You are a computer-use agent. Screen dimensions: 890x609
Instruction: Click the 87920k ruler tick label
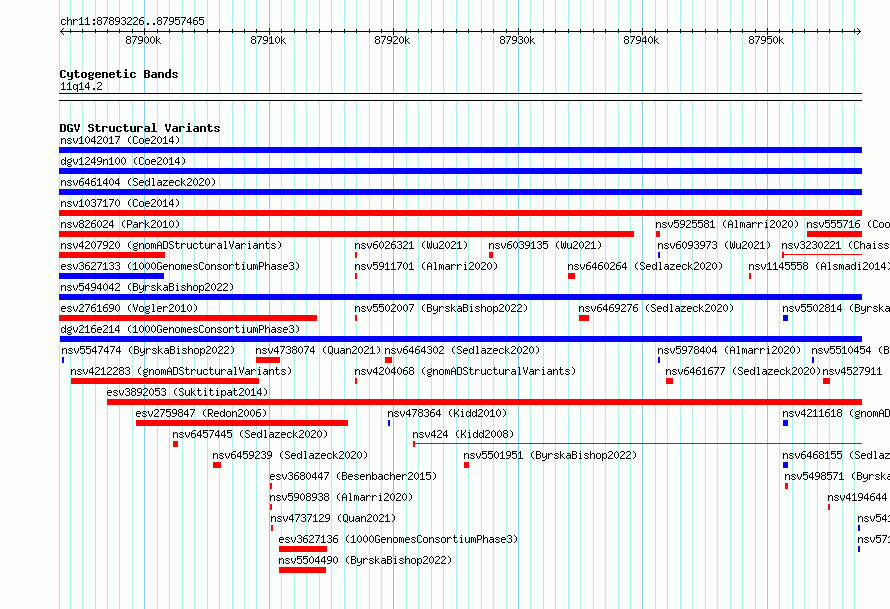(x=392, y=40)
